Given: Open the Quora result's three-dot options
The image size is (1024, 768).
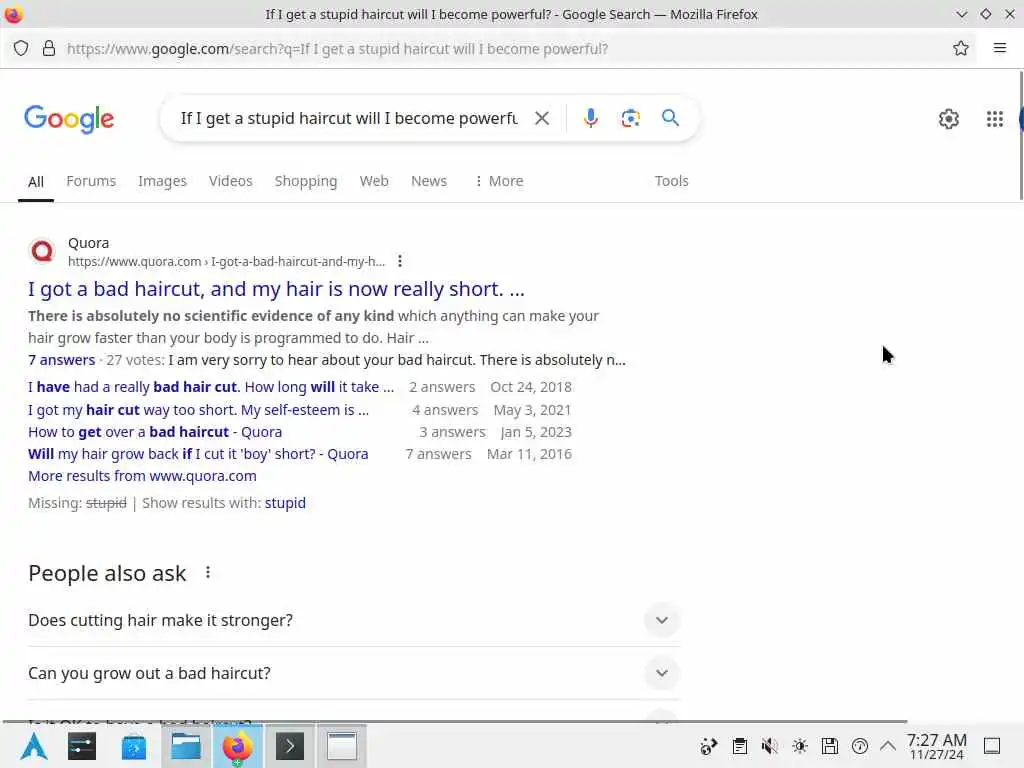Looking at the screenshot, I should [400, 261].
